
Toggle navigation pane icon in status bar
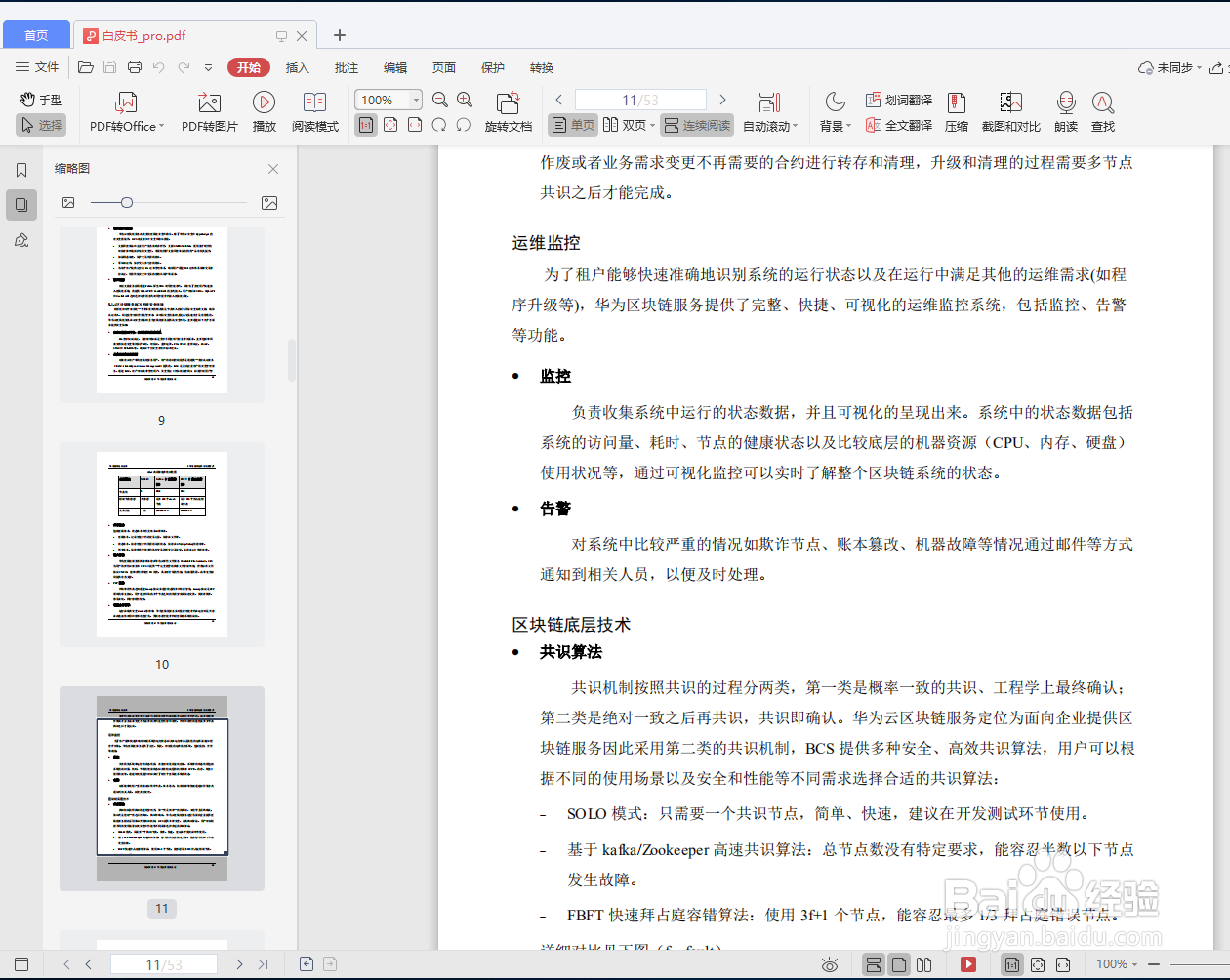pyautogui.click(x=21, y=964)
